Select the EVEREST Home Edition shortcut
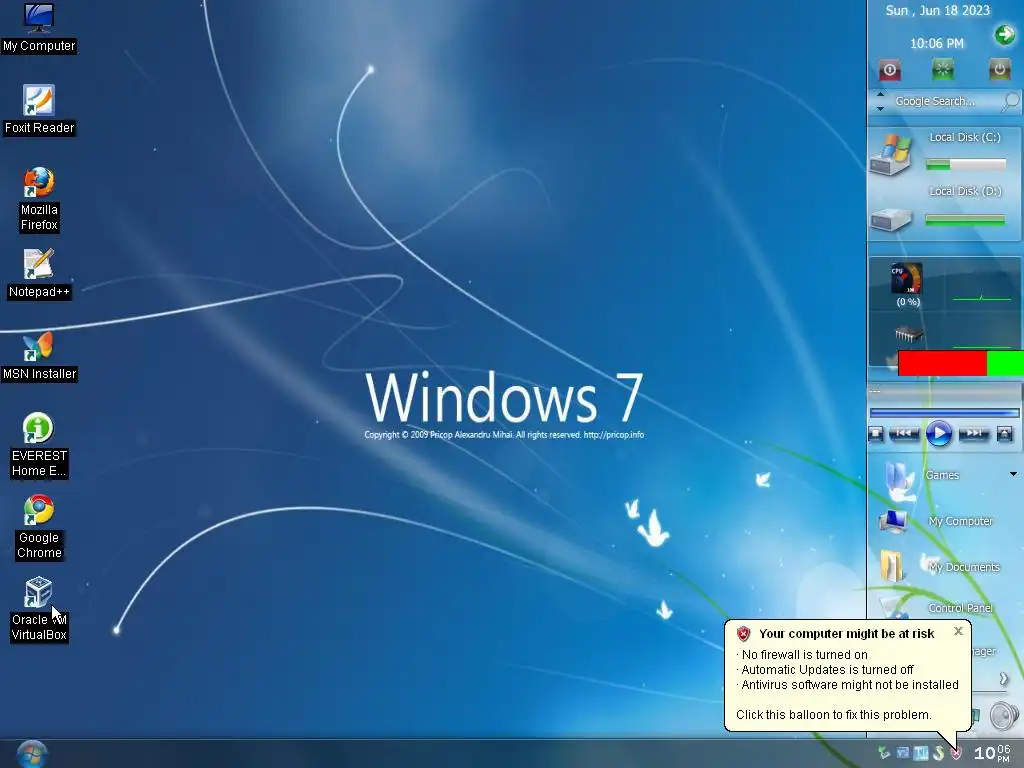Viewport: 1024px width, 768px height. [x=39, y=445]
